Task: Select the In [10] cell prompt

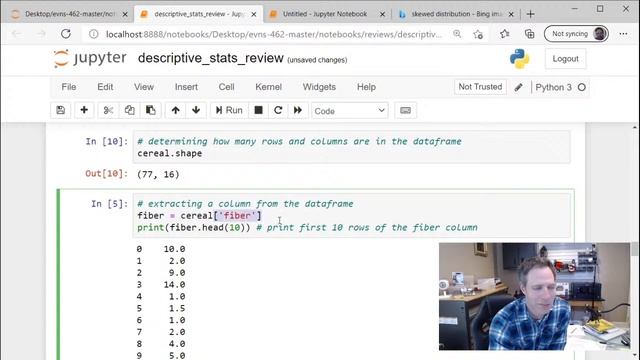Action: tap(107, 142)
